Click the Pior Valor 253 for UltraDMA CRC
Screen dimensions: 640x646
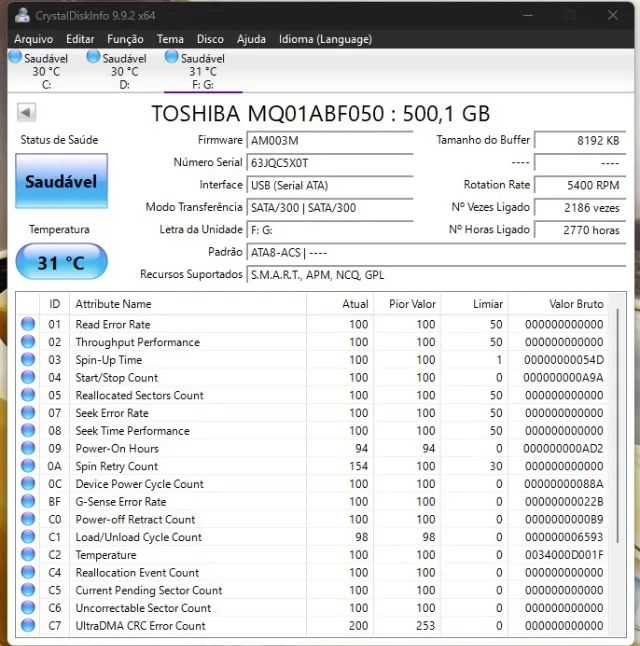(425, 625)
